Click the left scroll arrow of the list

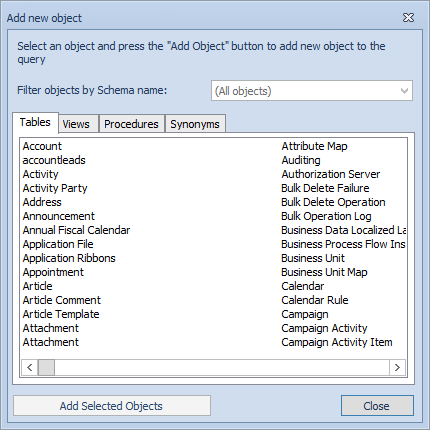[30, 367]
